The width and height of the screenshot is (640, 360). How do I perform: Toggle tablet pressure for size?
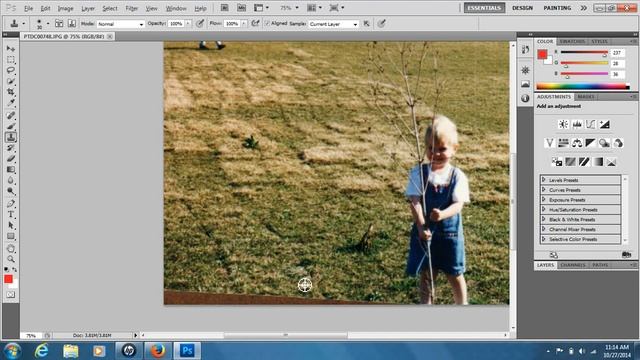pyautogui.click(x=381, y=24)
